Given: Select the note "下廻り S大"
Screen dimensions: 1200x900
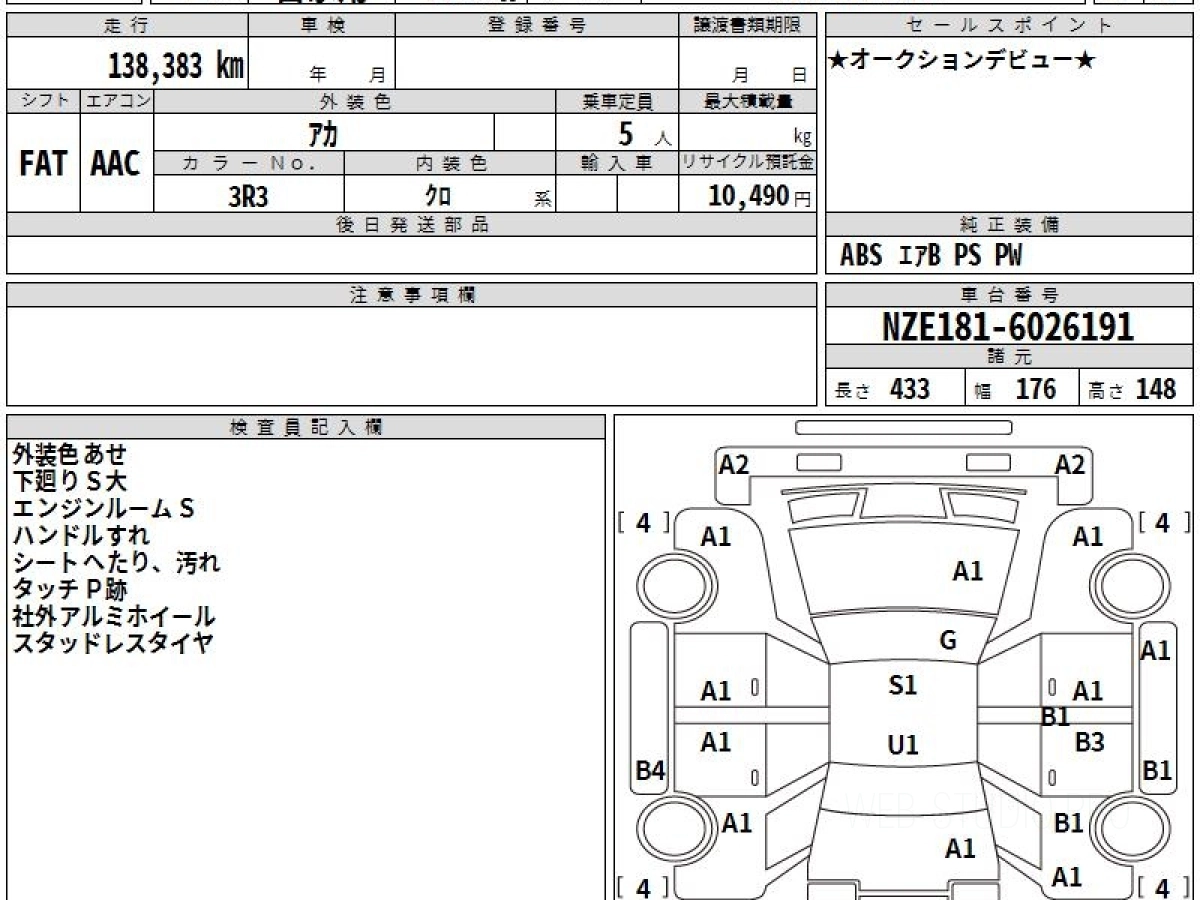Looking at the screenshot, I should click(70, 481).
